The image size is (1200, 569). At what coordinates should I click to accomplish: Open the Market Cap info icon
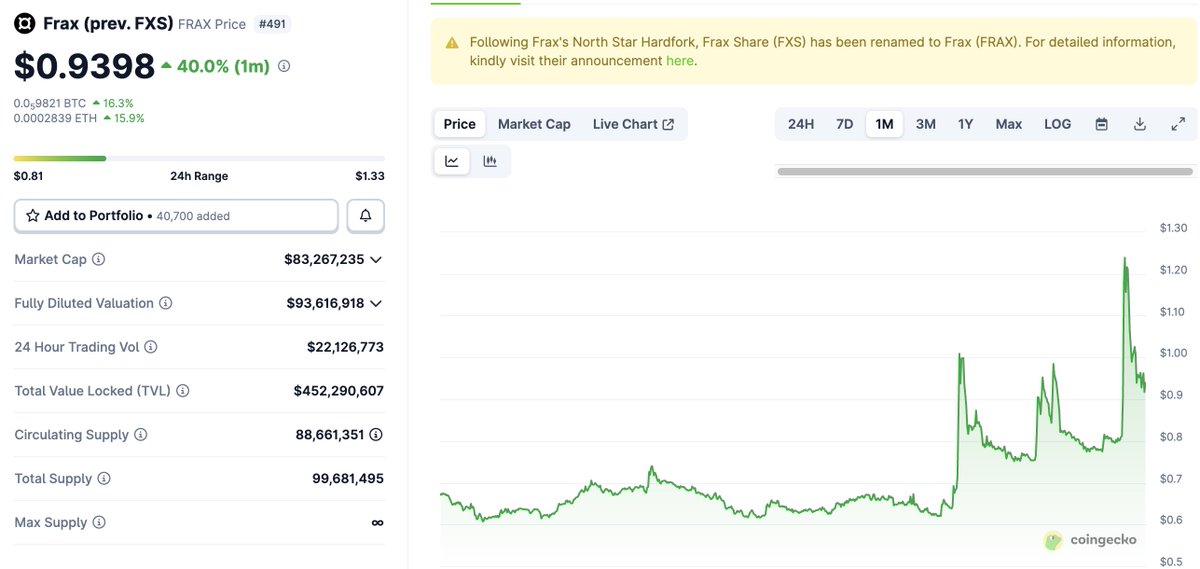point(98,259)
